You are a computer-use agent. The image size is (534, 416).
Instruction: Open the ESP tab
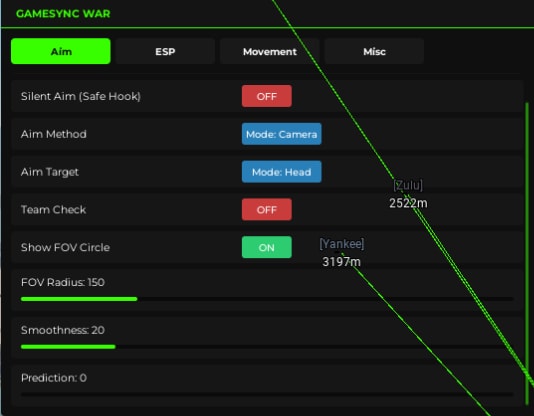165,51
